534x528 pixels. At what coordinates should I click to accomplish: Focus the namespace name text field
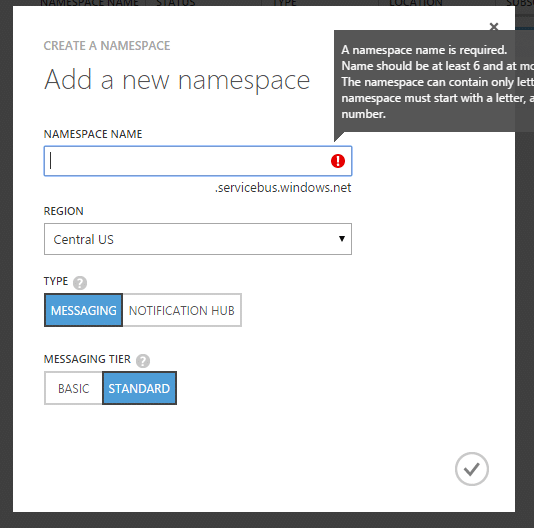[x=198, y=161]
